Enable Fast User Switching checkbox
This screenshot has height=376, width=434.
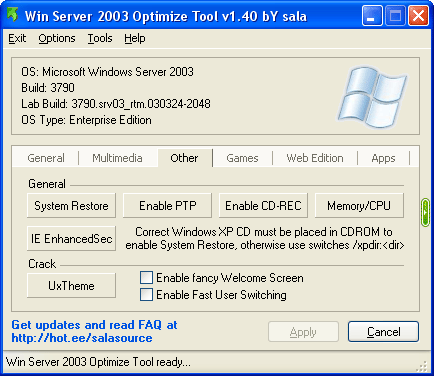click(x=146, y=295)
